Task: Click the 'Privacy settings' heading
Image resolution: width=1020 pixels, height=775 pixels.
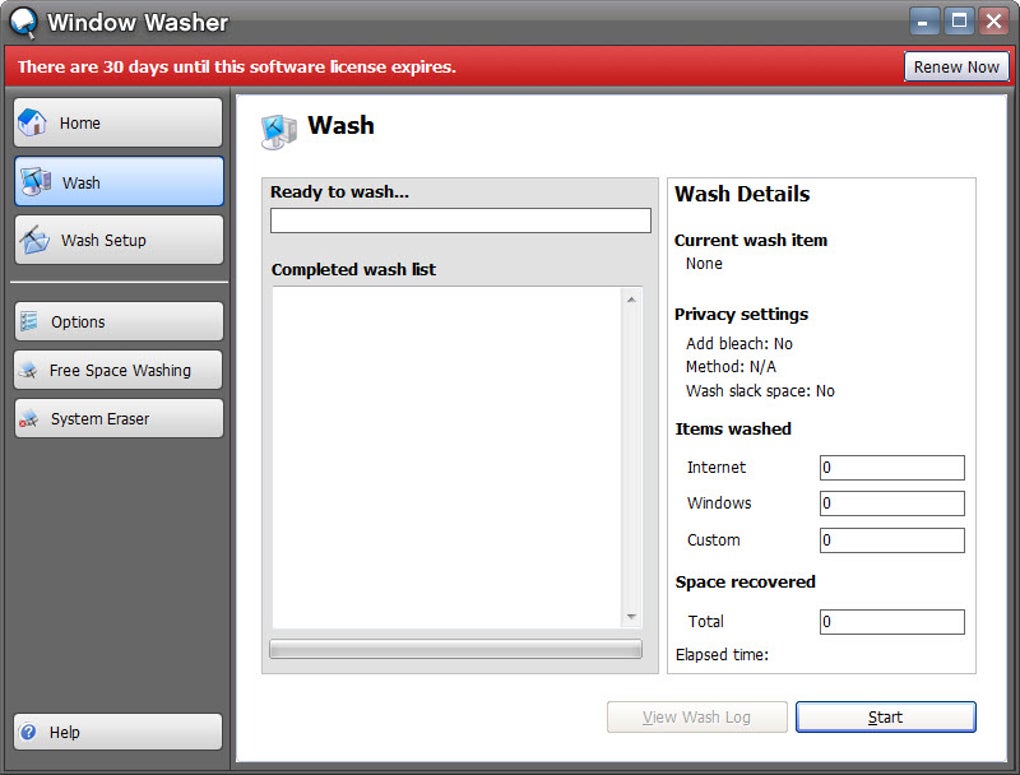Action: [742, 314]
